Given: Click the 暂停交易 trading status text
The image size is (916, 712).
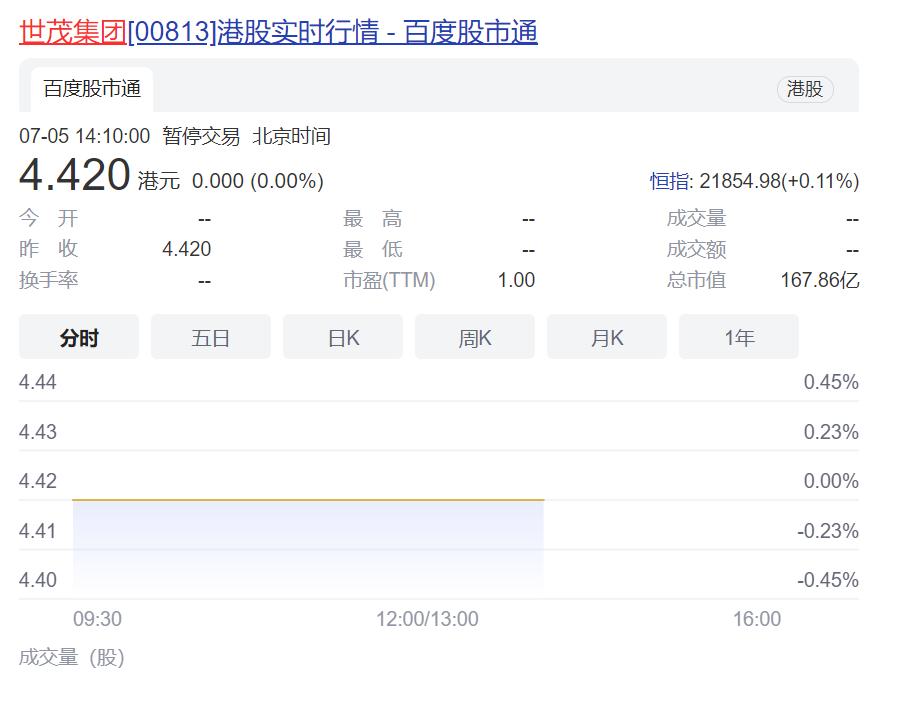Looking at the screenshot, I should click(203, 136).
